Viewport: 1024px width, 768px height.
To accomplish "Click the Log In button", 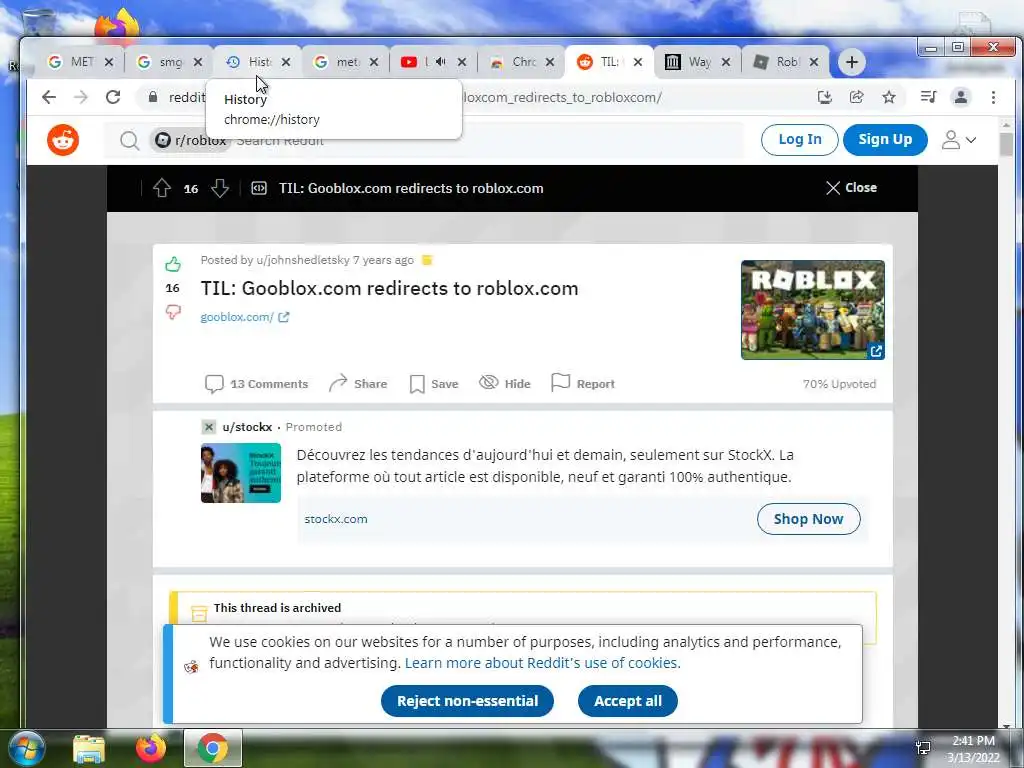I will click(x=799, y=140).
